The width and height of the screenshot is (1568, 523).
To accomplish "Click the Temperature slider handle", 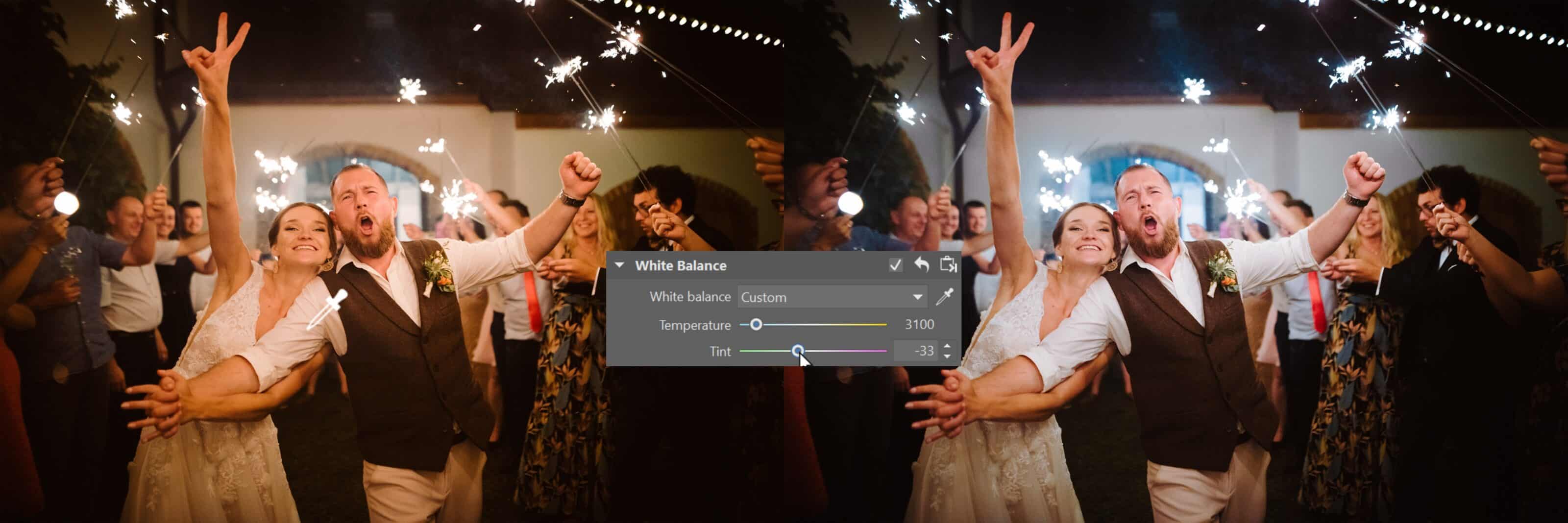I will pyautogui.click(x=756, y=325).
